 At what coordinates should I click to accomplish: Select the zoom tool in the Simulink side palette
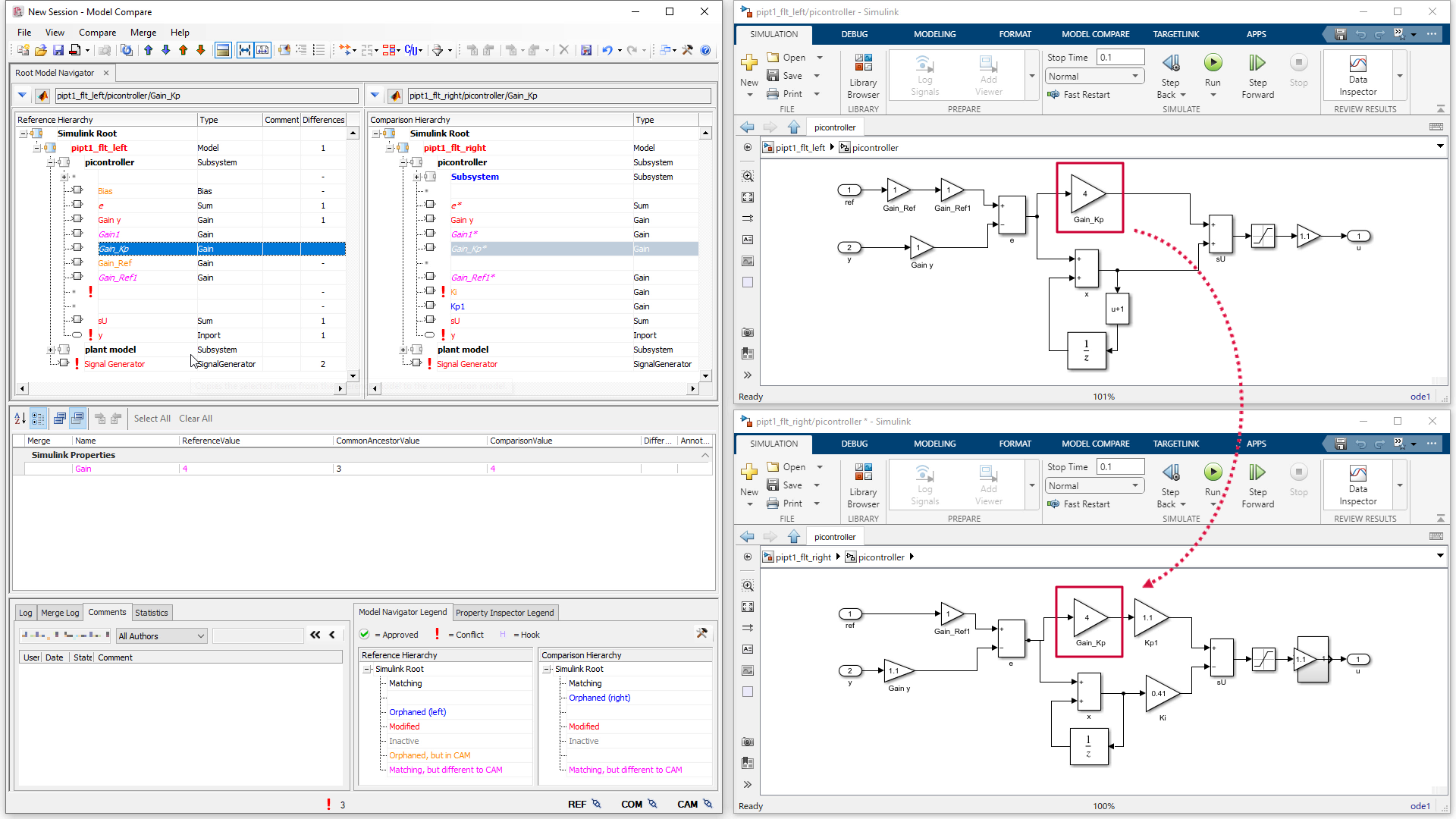pyautogui.click(x=748, y=175)
